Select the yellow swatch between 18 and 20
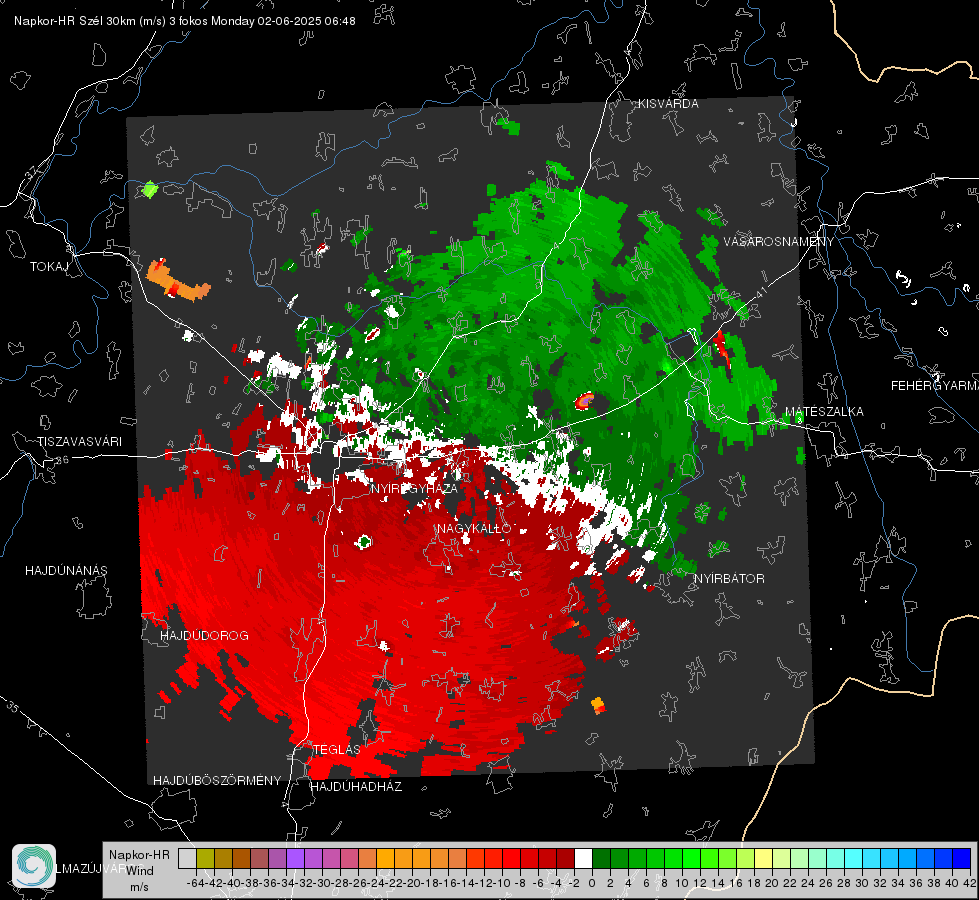Screen dimensions: 979x900 tap(764, 859)
